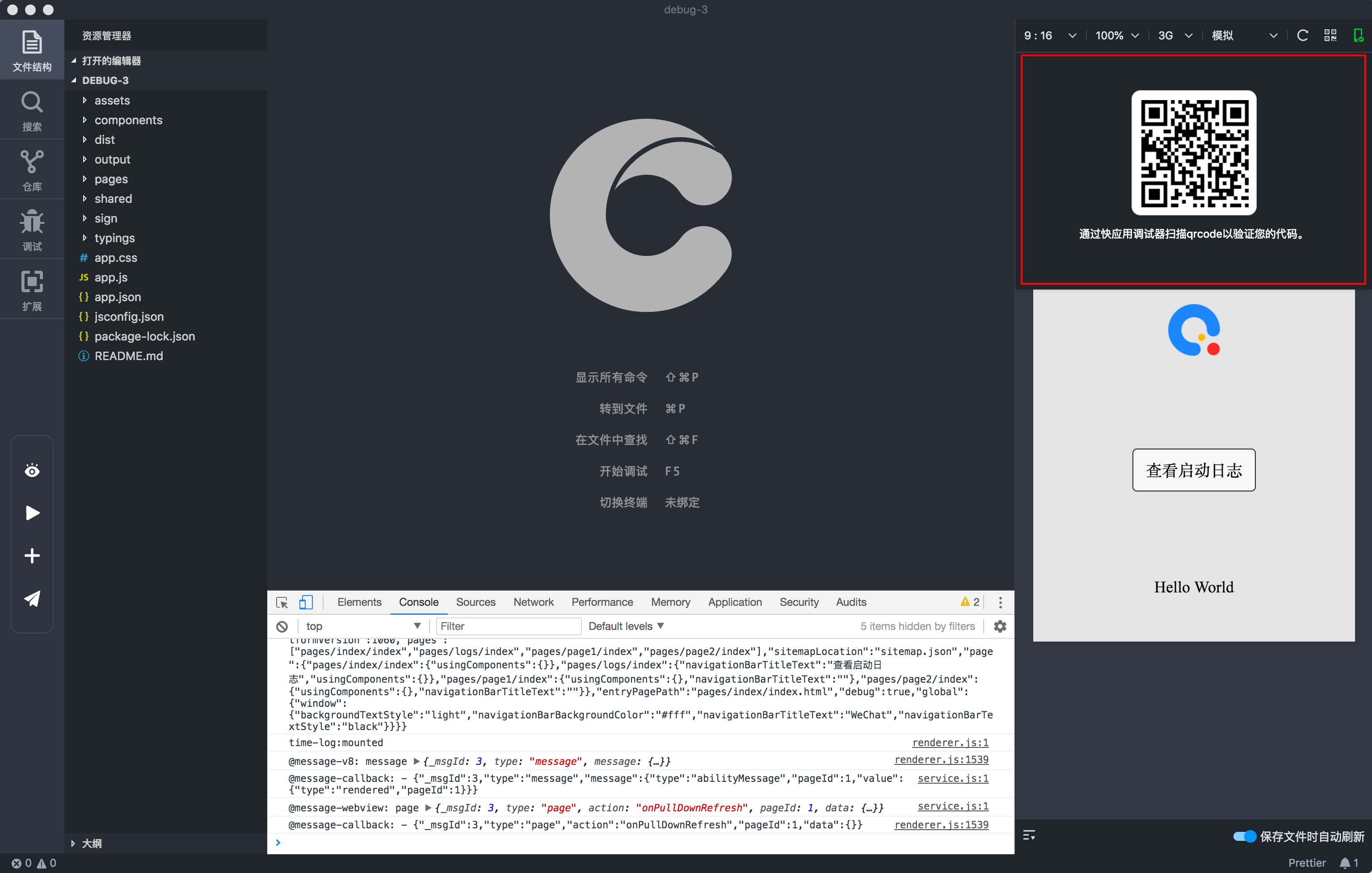Switch to the Elements tab
The height and width of the screenshot is (873, 1372).
pos(359,603)
